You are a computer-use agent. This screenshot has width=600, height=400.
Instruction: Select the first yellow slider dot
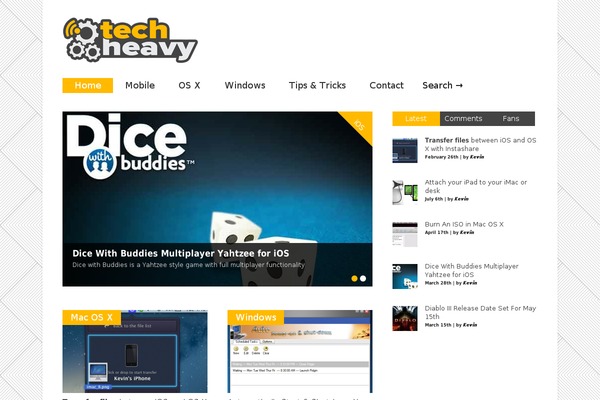(354, 279)
